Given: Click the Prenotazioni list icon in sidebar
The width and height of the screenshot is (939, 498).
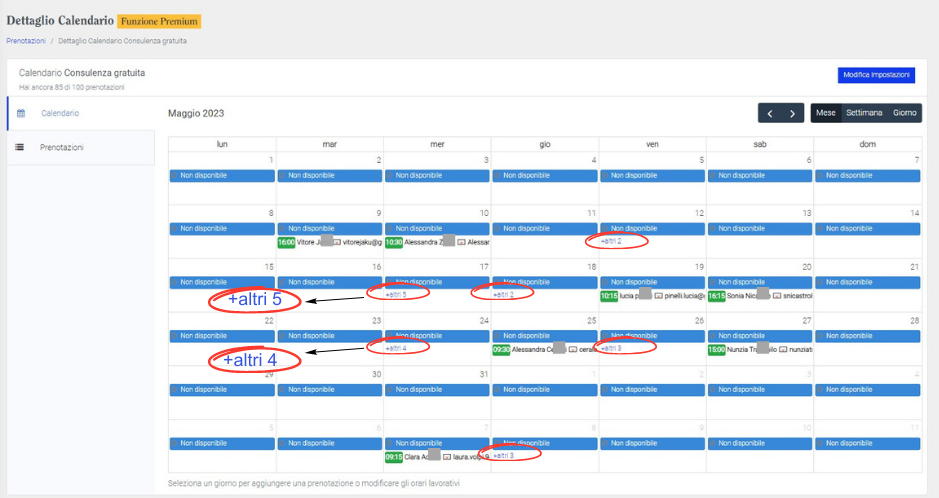Looking at the screenshot, I should click(x=20, y=148).
